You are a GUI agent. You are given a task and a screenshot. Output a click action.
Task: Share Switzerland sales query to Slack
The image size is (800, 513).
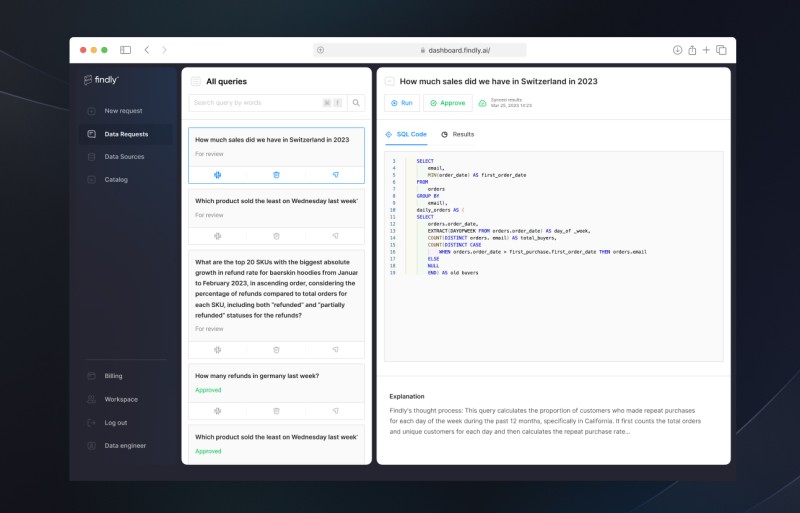coord(217,175)
